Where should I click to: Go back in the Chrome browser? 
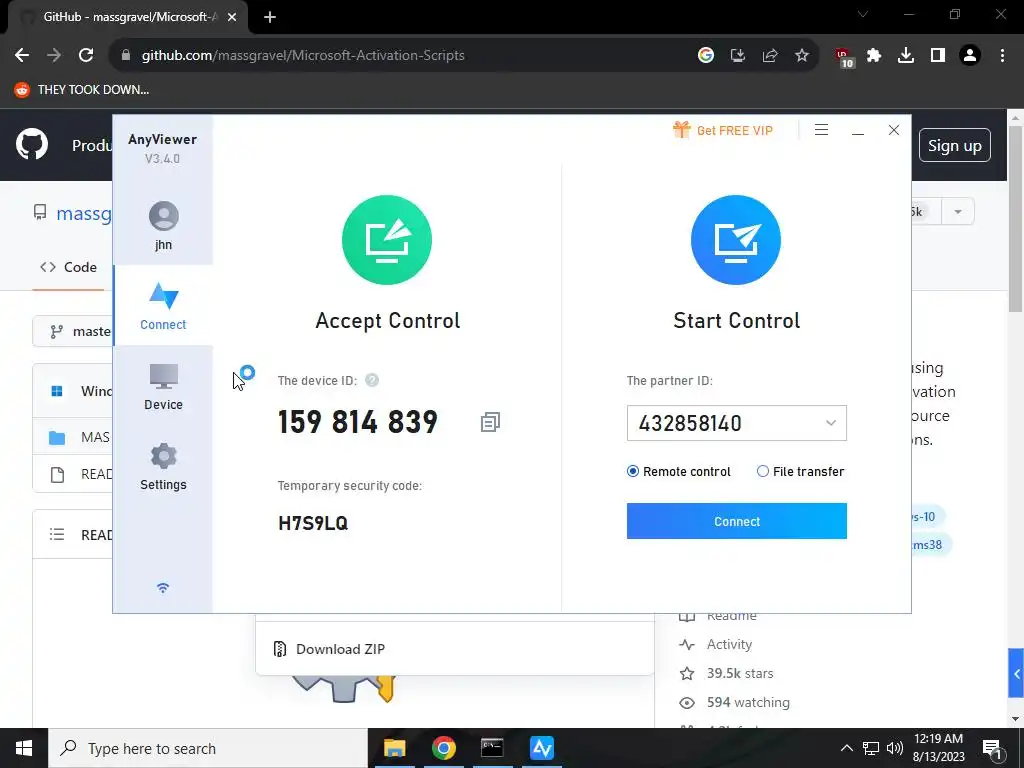tap(22, 56)
